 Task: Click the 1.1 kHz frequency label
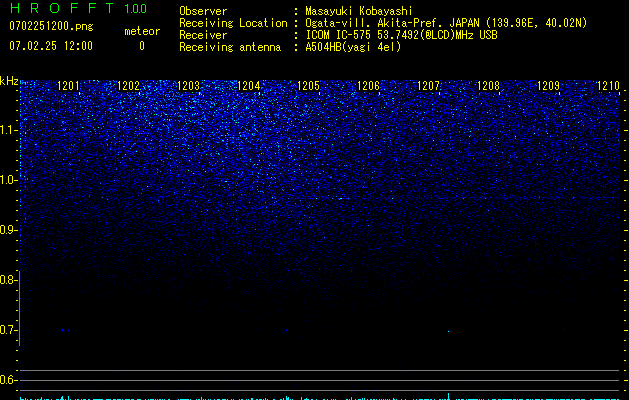[8, 130]
